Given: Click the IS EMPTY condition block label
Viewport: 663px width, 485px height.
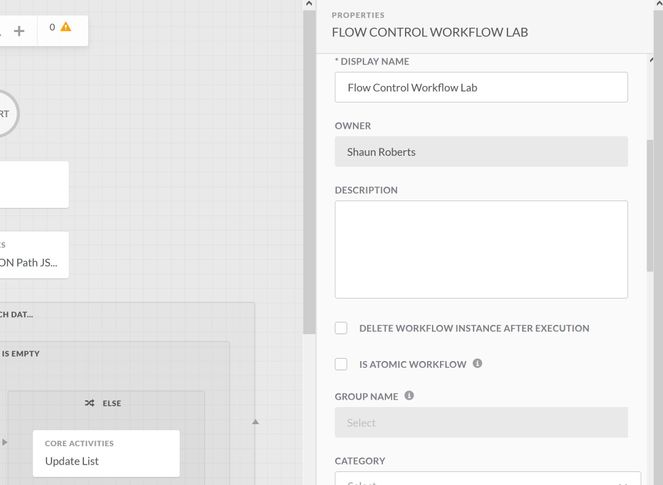Looking at the screenshot, I should (x=19, y=353).
